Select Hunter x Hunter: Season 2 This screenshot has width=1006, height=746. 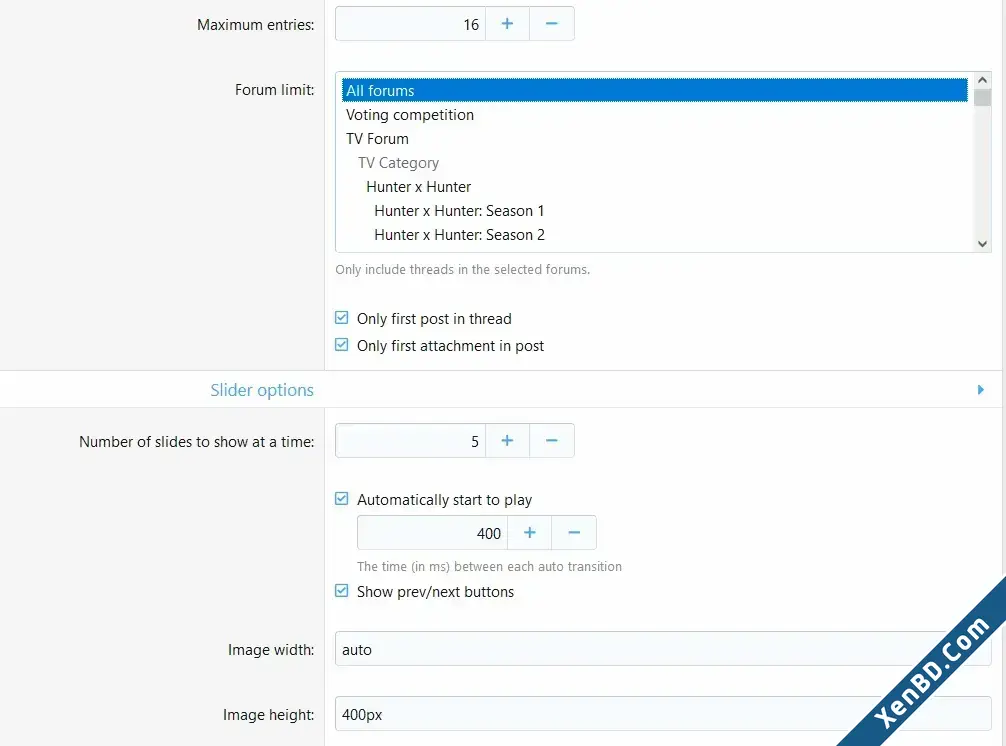(654, 235)
